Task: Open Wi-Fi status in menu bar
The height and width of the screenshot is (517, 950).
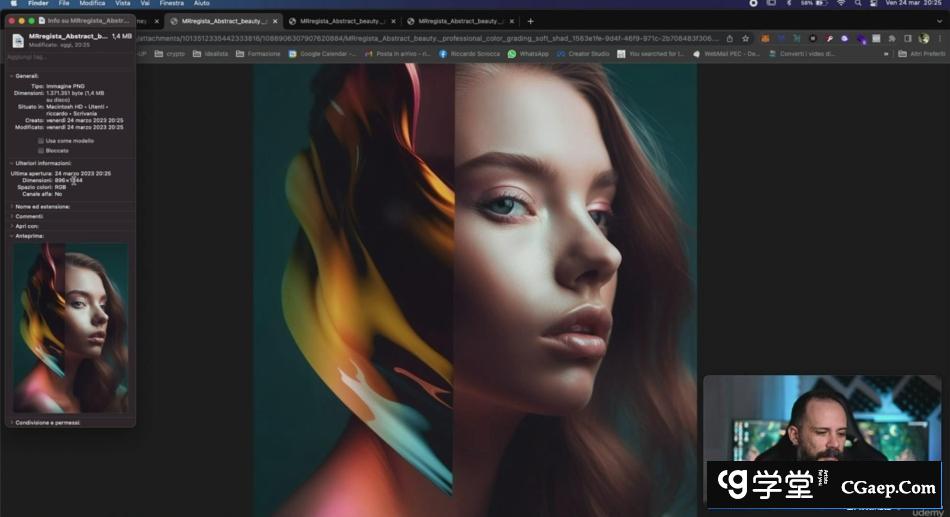Action: coord(840,4)
